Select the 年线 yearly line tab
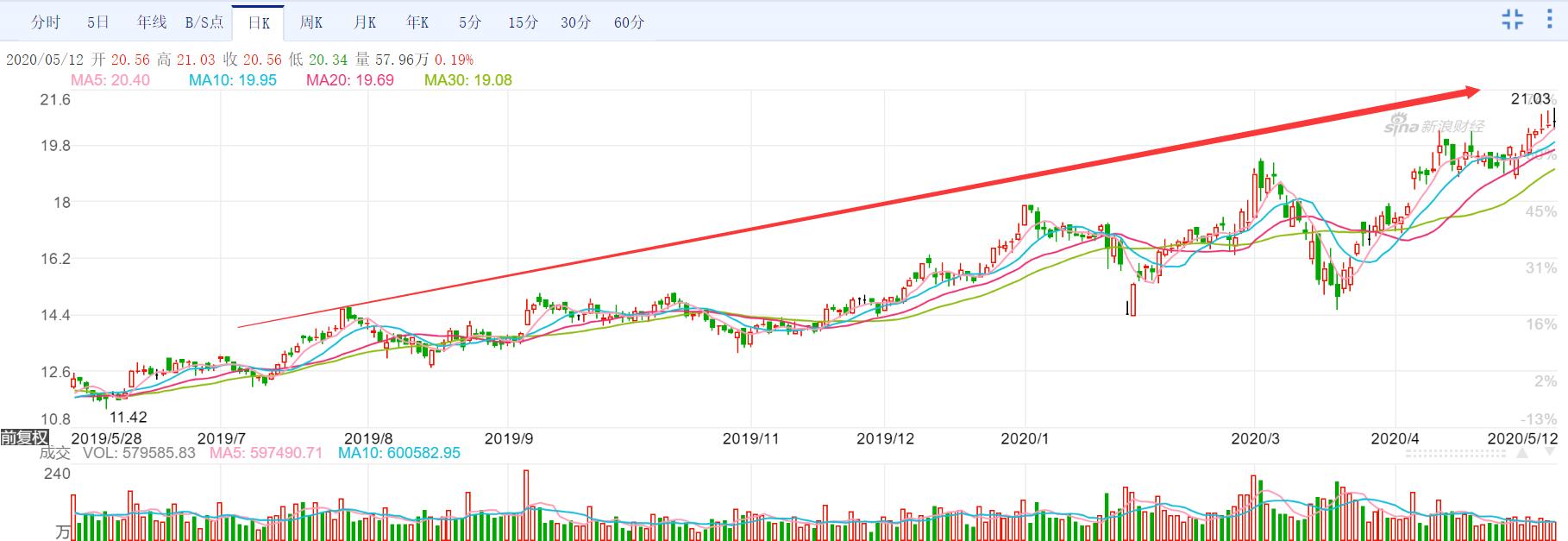Screen dimensions: 1568x541 tap(152, 22)
